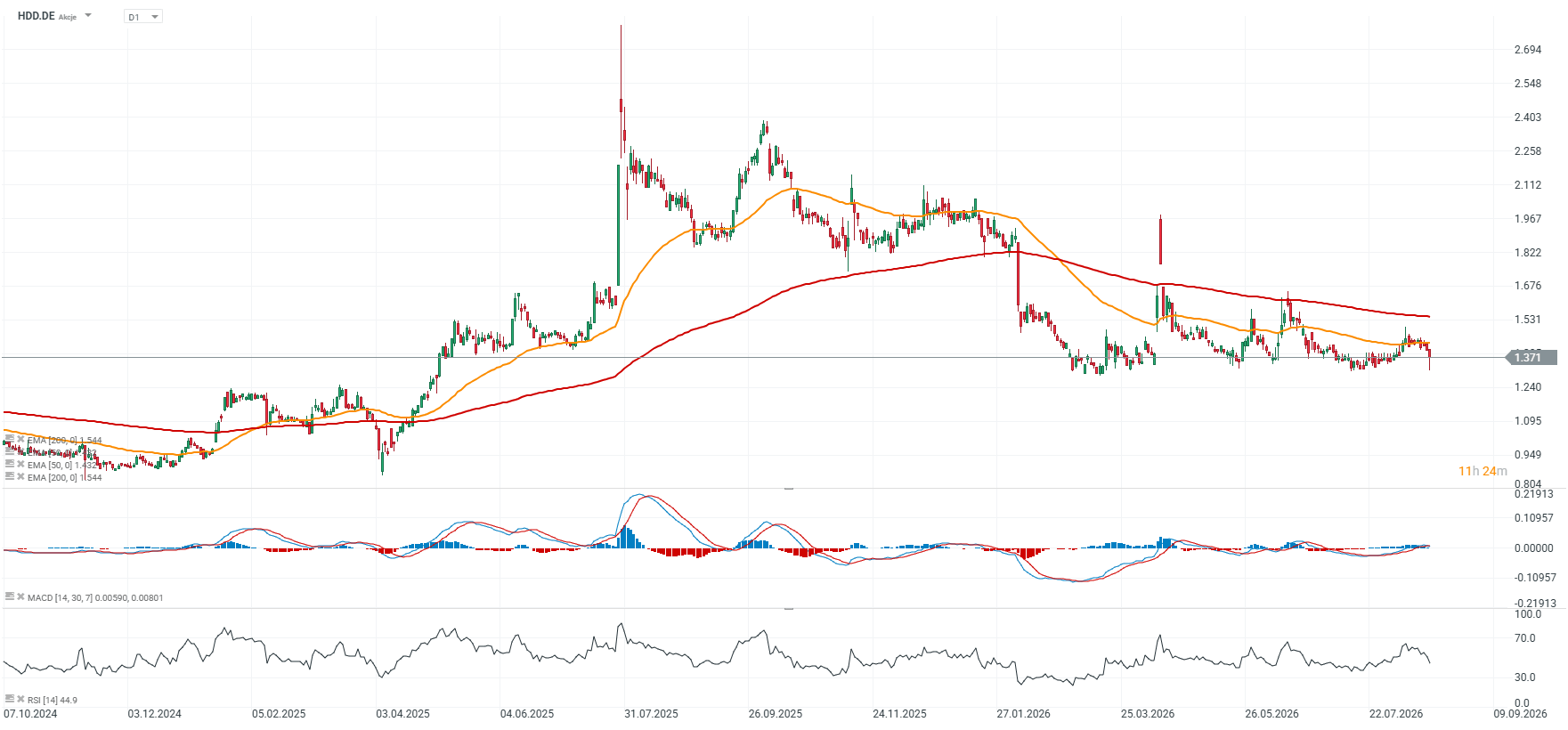1568x730 pixels.
Task: Click the 1.531 price axis label
Action: pos(1528,320)
